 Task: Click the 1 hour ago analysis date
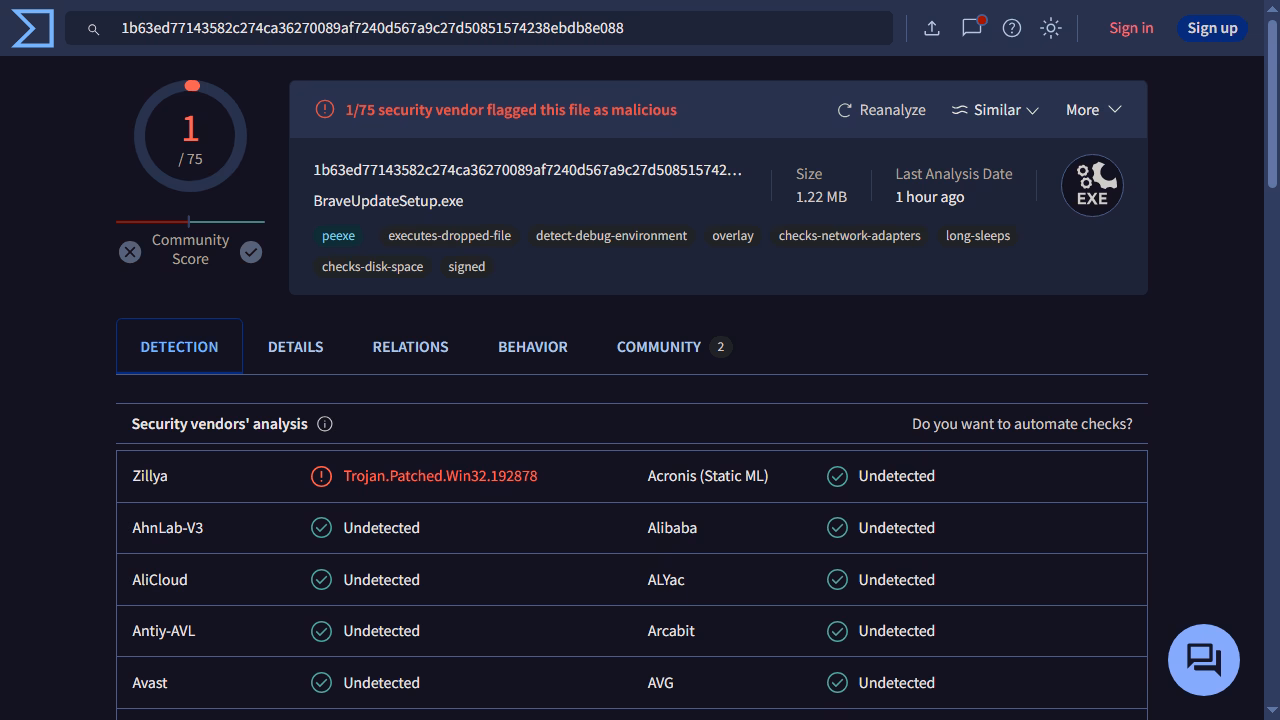click(929, 197)
